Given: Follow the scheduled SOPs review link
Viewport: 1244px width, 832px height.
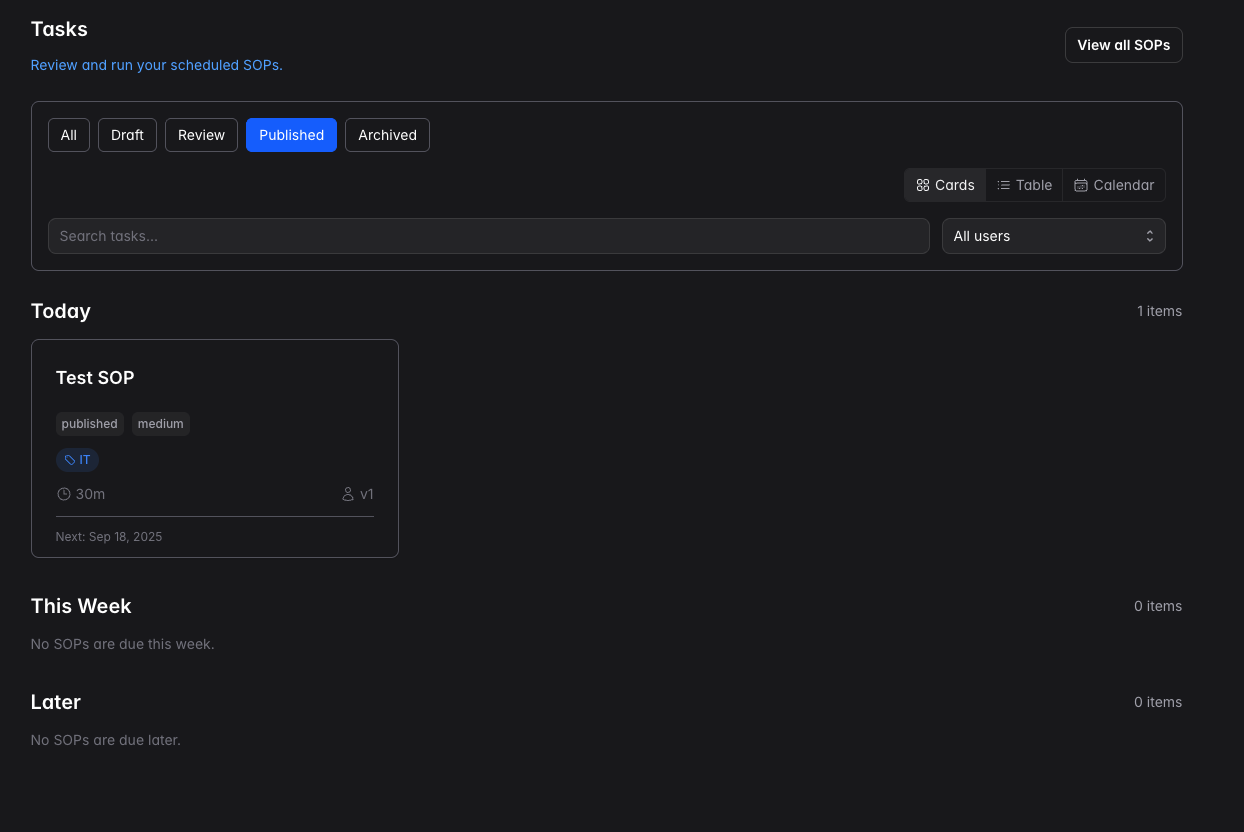Looking at the screenshot, I should (x=156, y=65).
